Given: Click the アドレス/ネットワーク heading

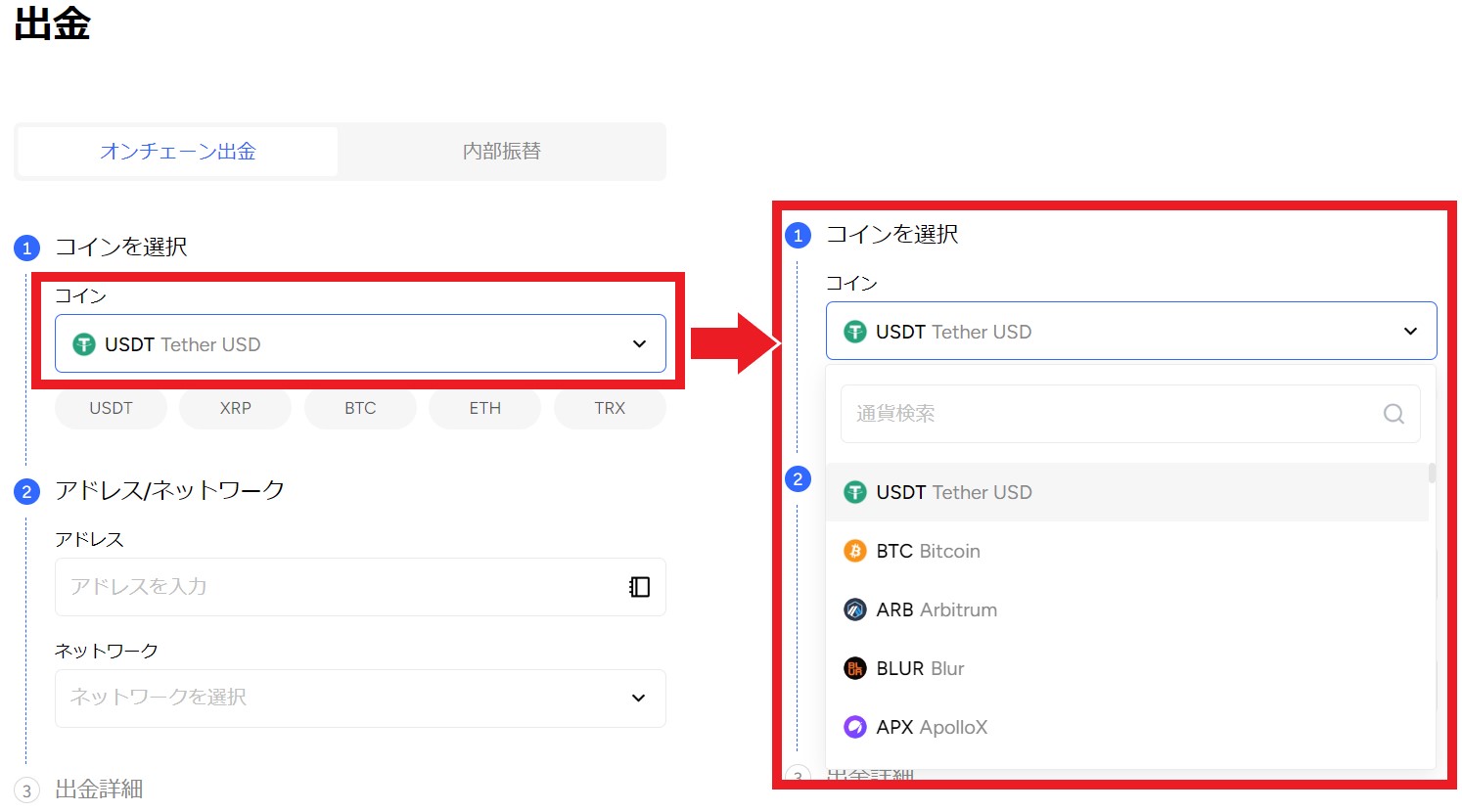Looking at the screenshot, I should [170, 490].
